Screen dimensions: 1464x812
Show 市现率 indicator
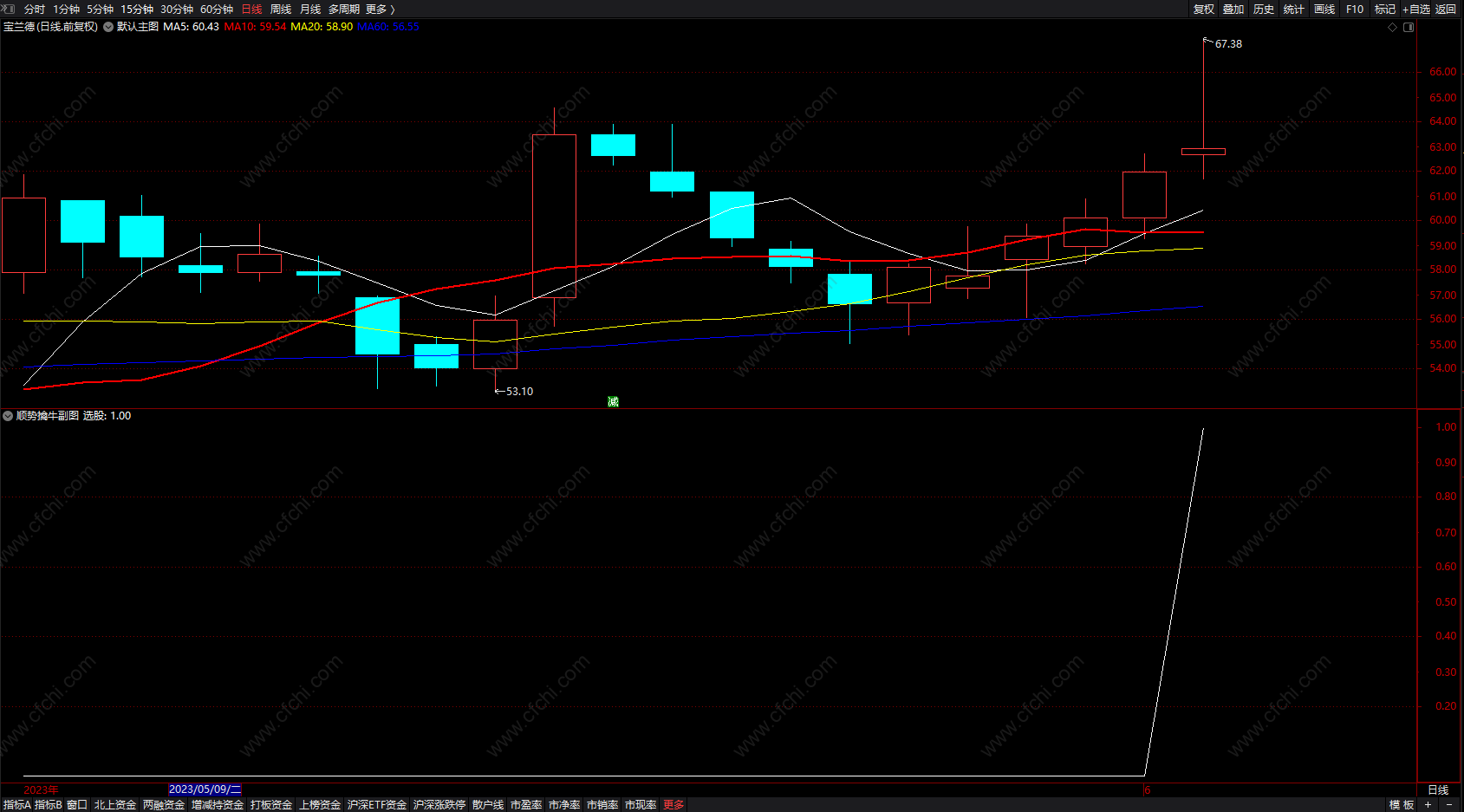(x=641, y=805)
